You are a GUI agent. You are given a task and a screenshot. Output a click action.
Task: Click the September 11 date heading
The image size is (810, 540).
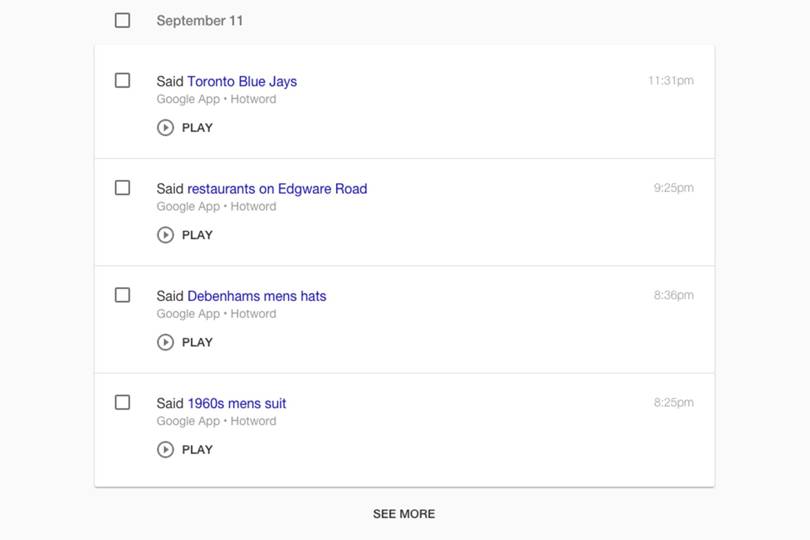pos(199,20)
